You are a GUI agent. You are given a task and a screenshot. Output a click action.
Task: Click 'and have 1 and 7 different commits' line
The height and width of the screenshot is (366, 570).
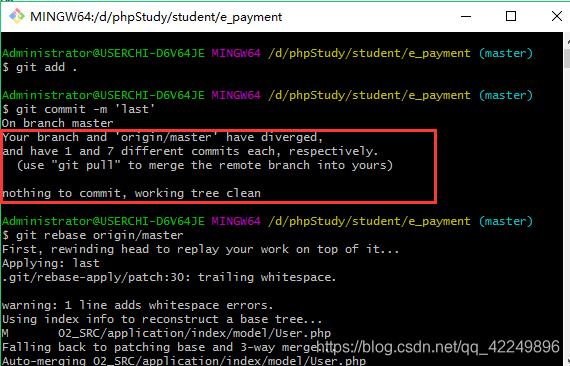pos(190,151)
